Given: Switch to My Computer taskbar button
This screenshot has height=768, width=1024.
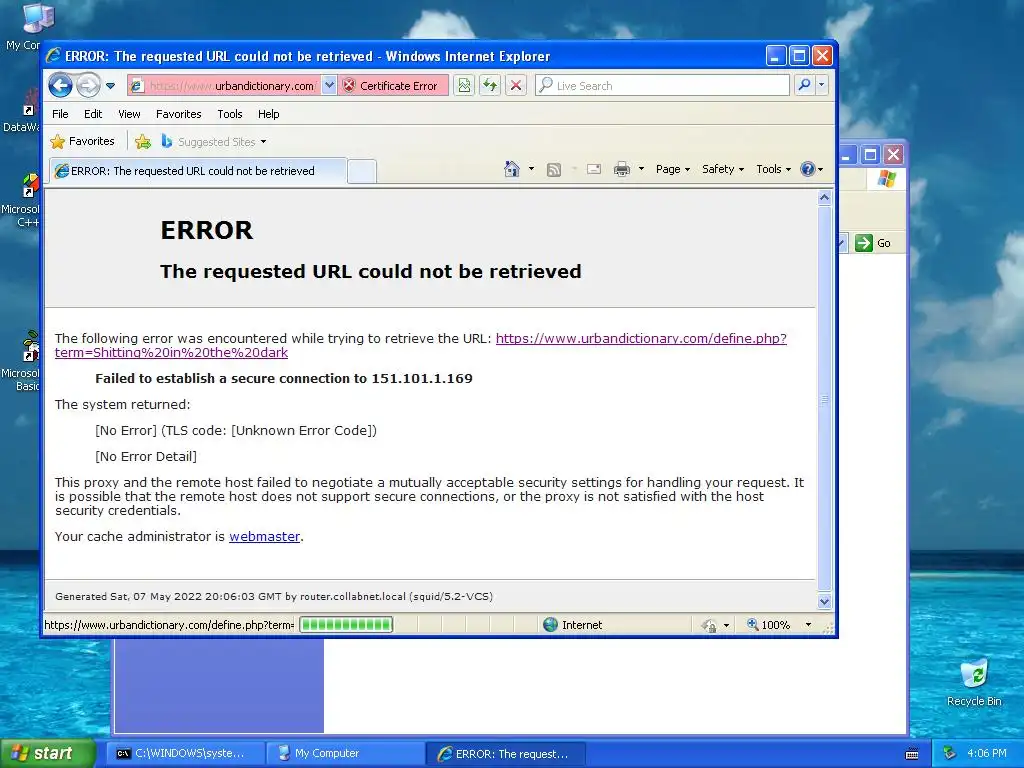Looking at the screenshot, I should [x=345, y=753].
